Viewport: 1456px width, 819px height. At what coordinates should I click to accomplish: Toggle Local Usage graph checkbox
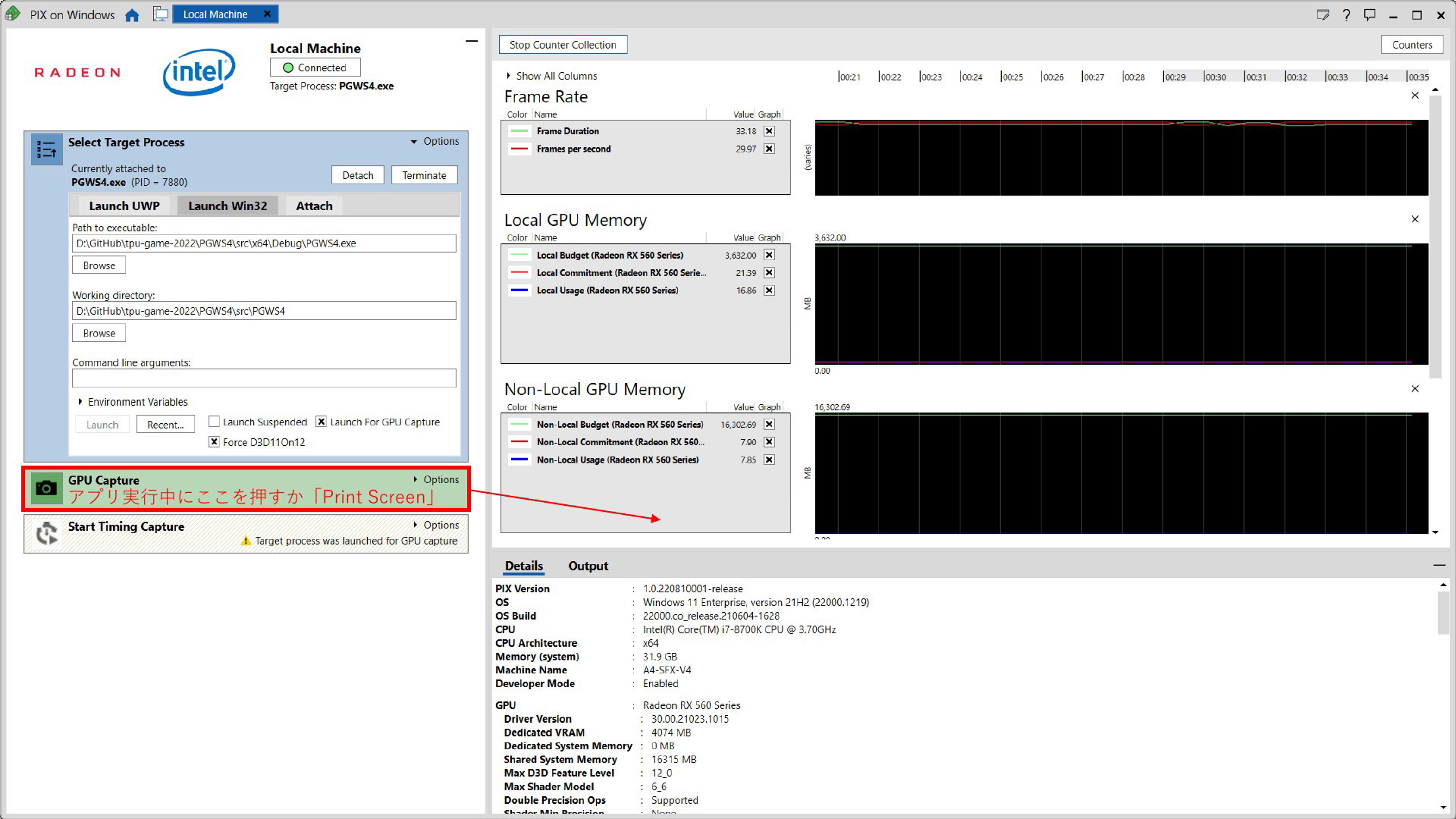pyautogui.click(x=769, y=290)
